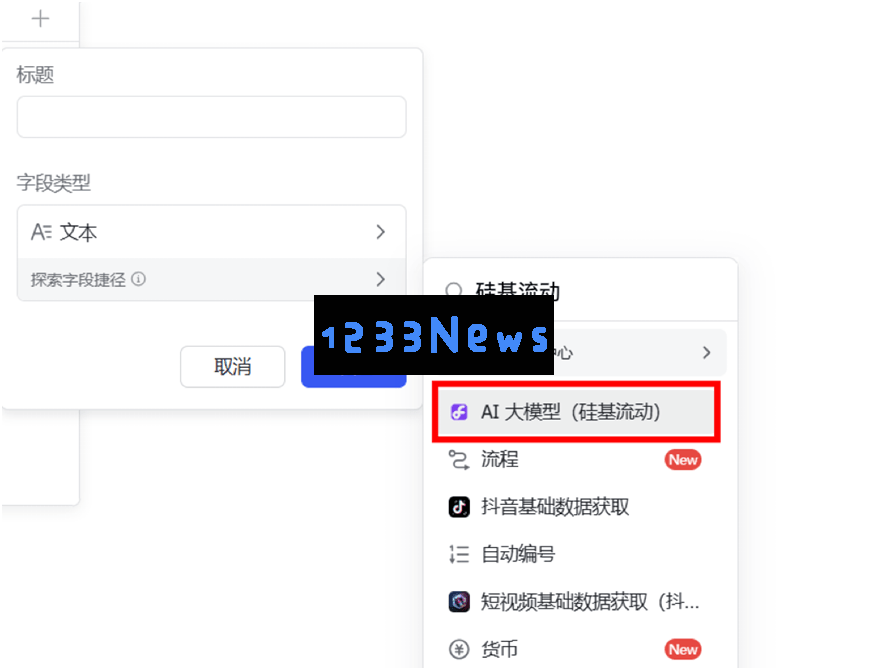Screen dimensions: 869x670
Task: Click the 短视频基础数据获取 app icon
Action: coord(459,601)
